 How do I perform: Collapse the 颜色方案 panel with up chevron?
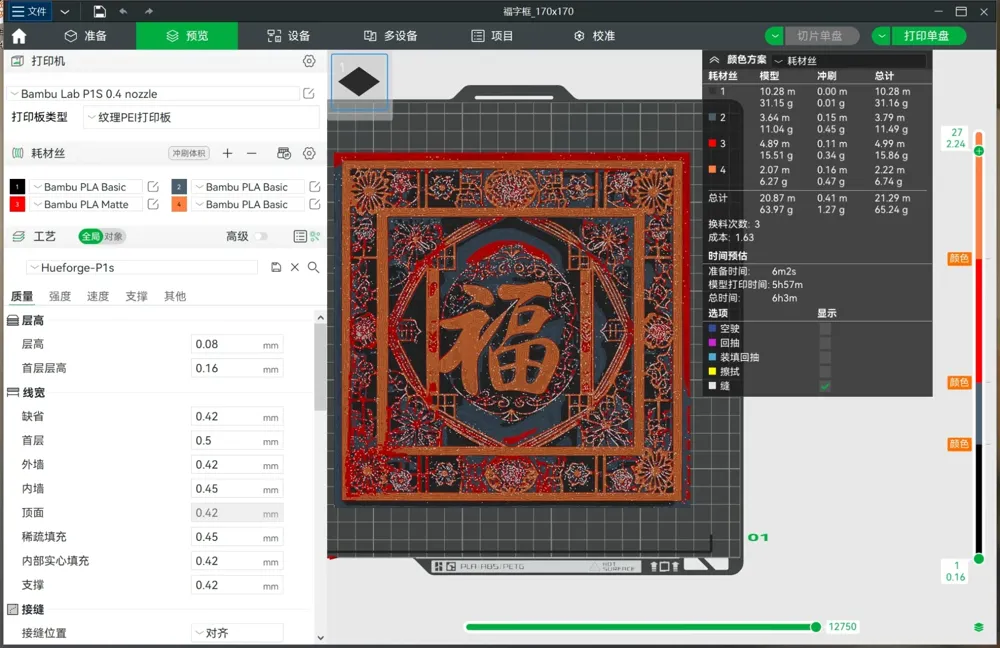714,60
